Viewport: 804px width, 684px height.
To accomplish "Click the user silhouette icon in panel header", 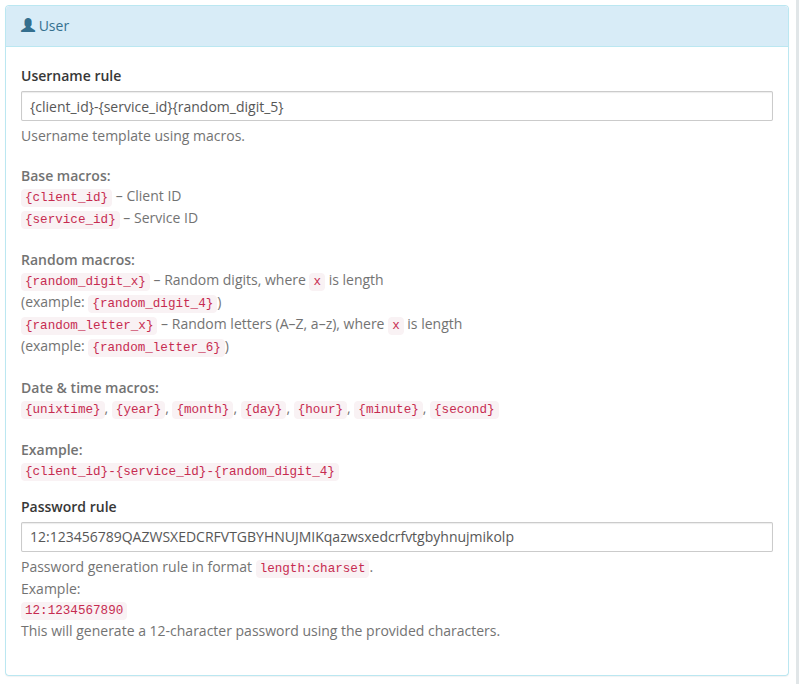I will [28, 25].
